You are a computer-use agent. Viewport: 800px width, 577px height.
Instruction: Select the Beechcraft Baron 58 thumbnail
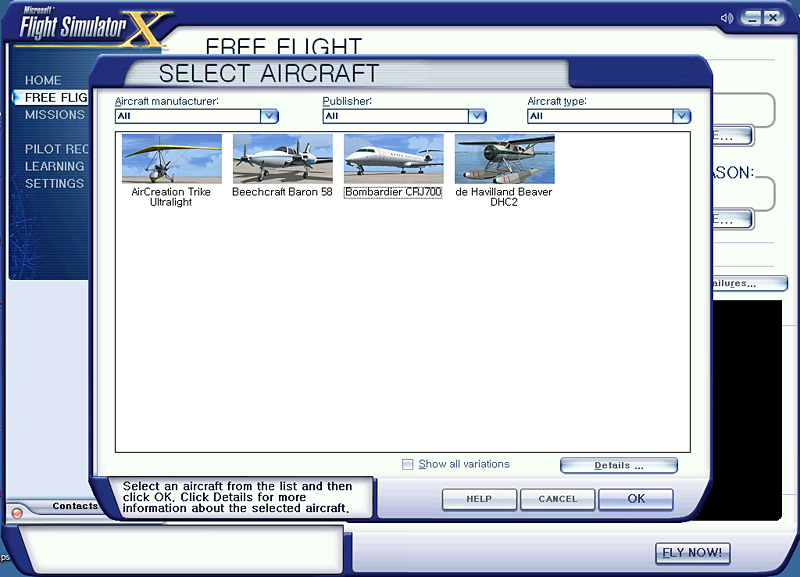pos(283,159)
